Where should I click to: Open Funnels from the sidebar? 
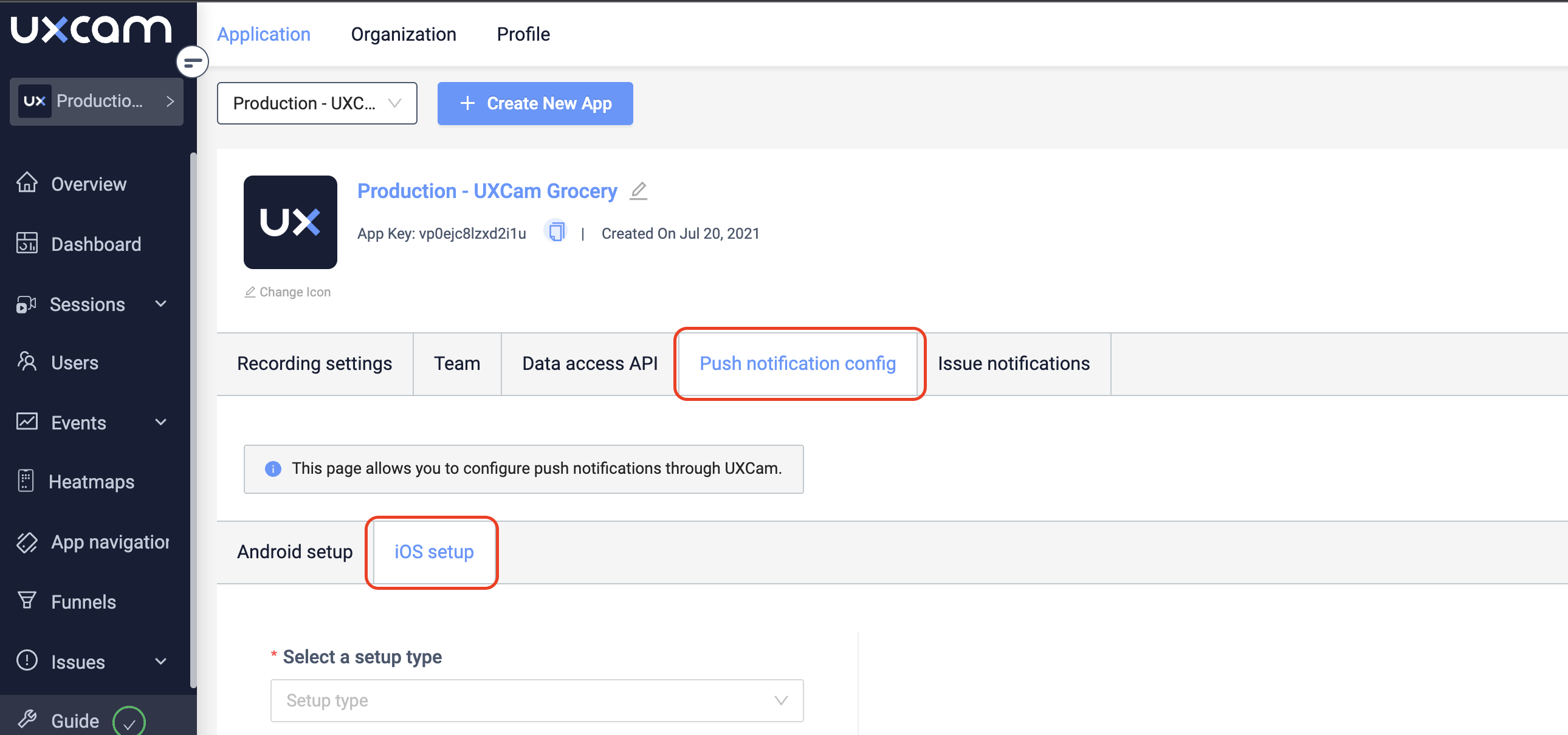[x=83, y=602]
